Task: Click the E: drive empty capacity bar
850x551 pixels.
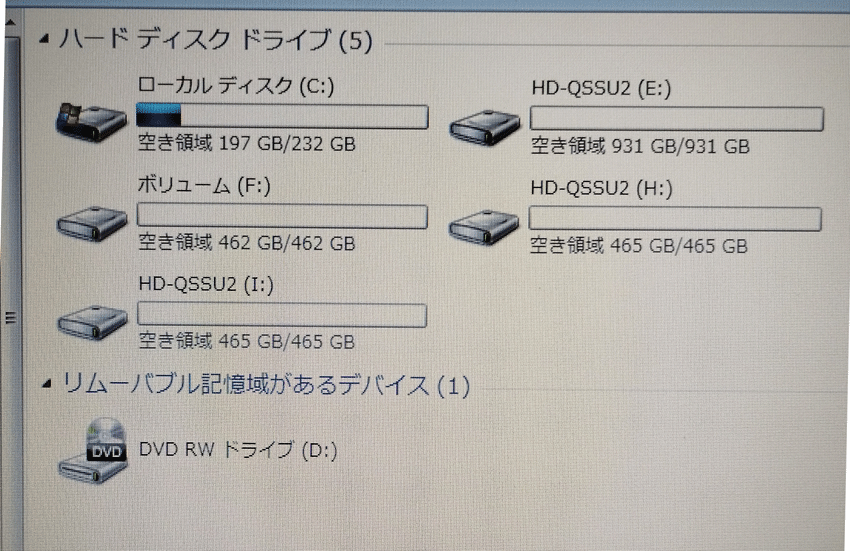Action: pos(677,119)
